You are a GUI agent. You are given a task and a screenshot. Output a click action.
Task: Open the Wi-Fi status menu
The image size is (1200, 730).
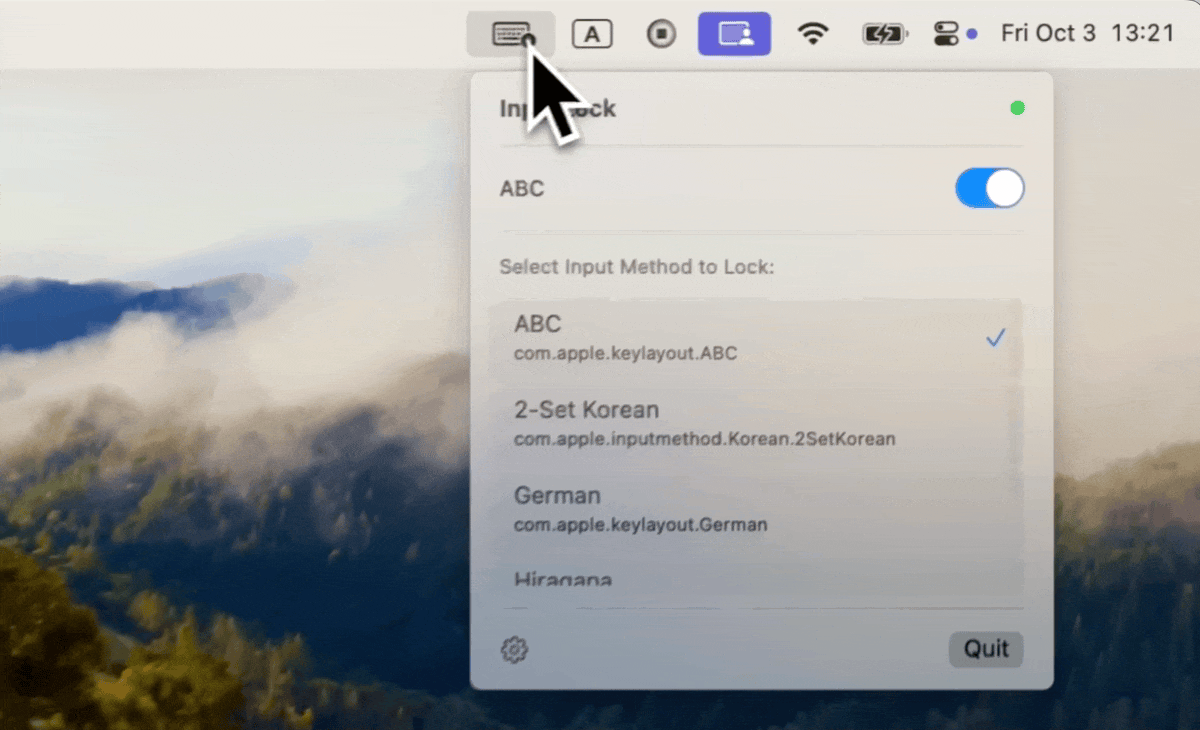814,34
